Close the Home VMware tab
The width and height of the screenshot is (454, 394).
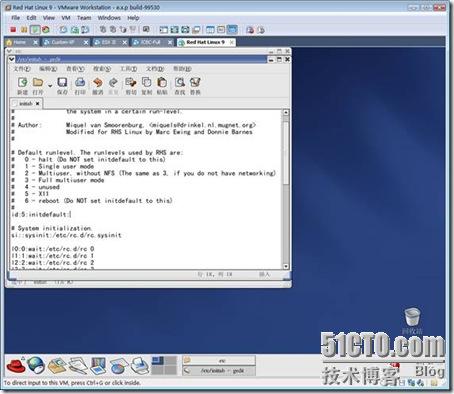[36, 42]
